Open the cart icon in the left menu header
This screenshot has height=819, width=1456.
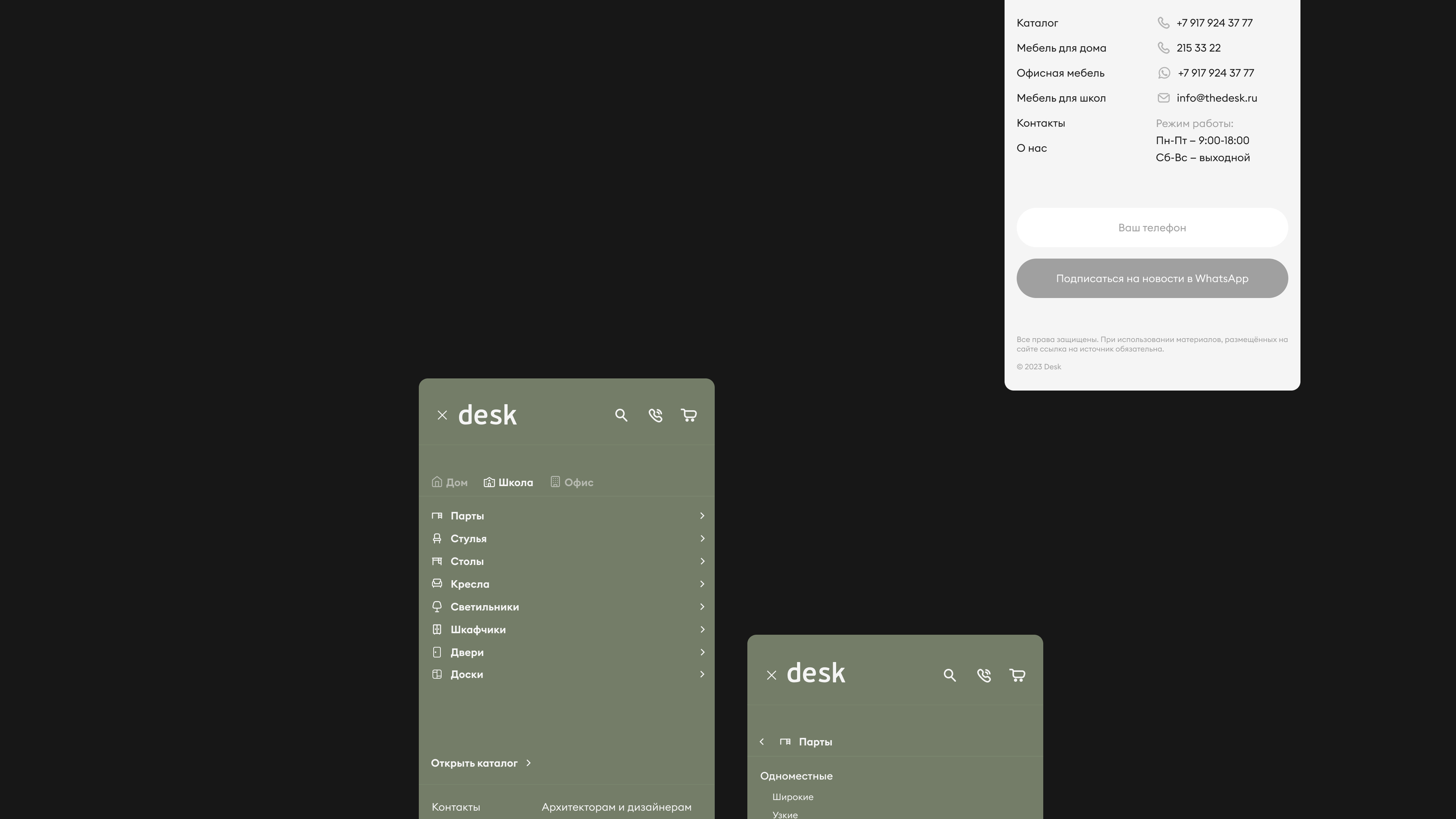click(x=688, y=415)
